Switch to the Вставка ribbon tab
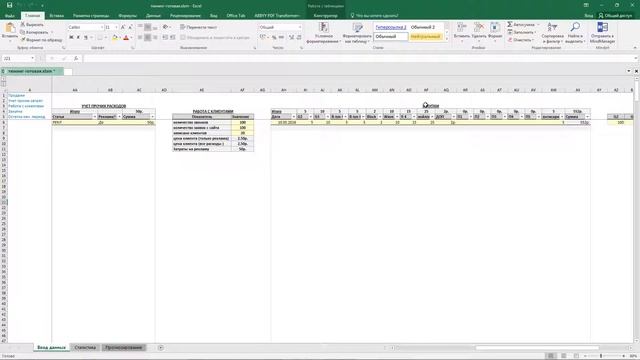The height and width of the screenshot is (360, 640). pos(57,16)
